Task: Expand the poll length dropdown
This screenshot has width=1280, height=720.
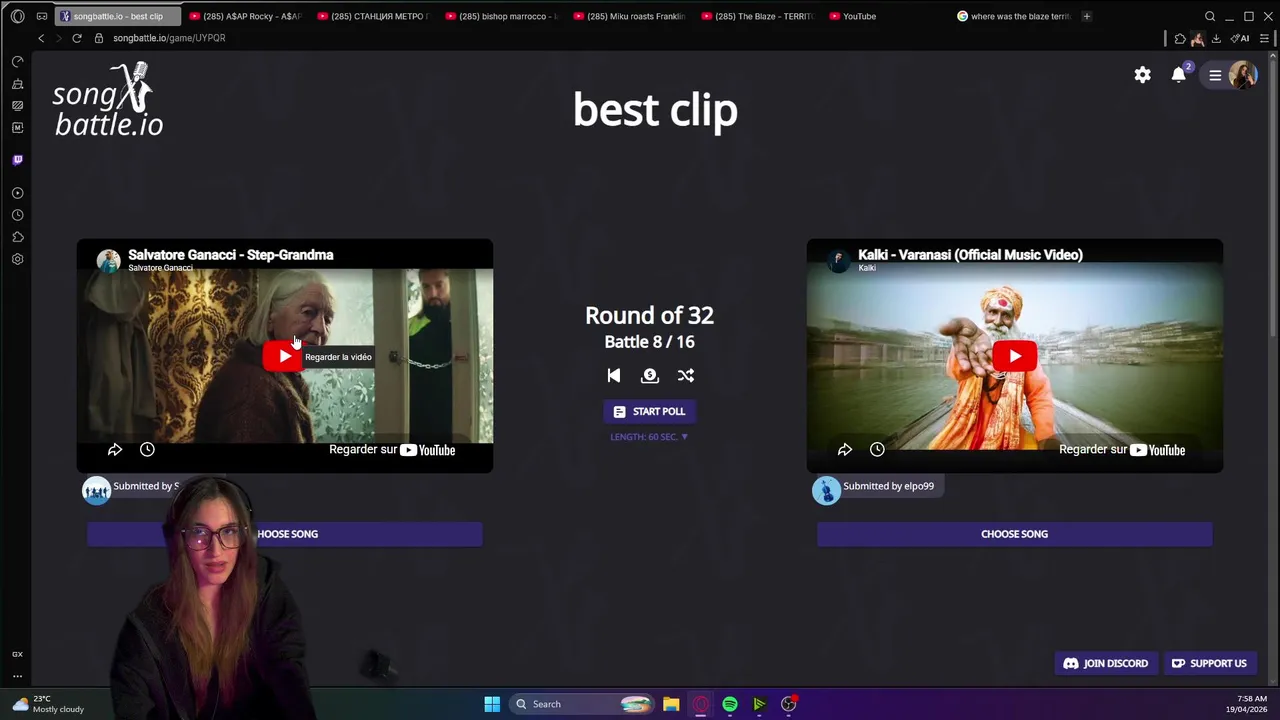Action: pos(649,437)
